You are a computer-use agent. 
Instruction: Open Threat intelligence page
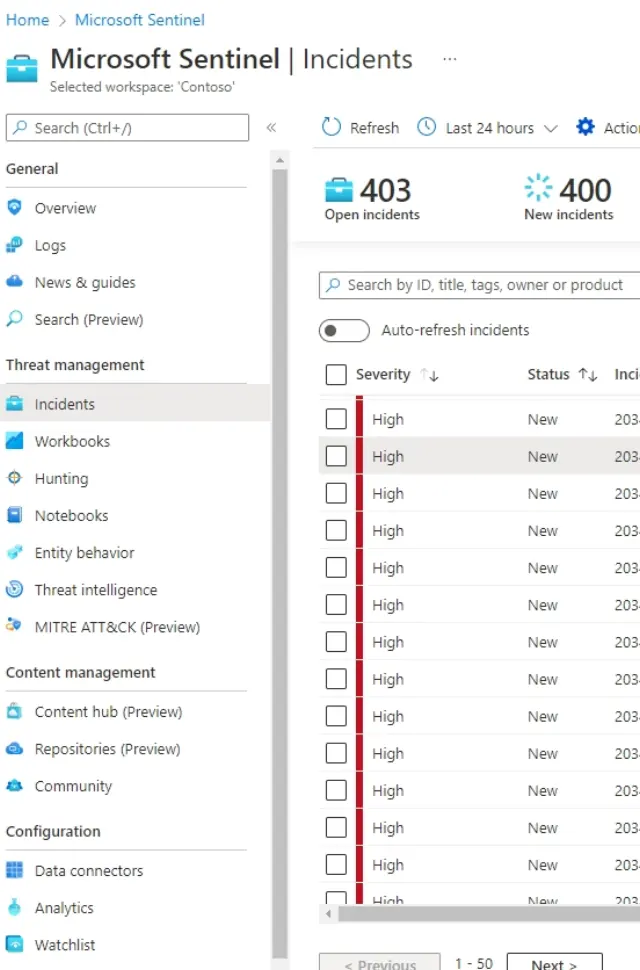[x=96, y=590]
